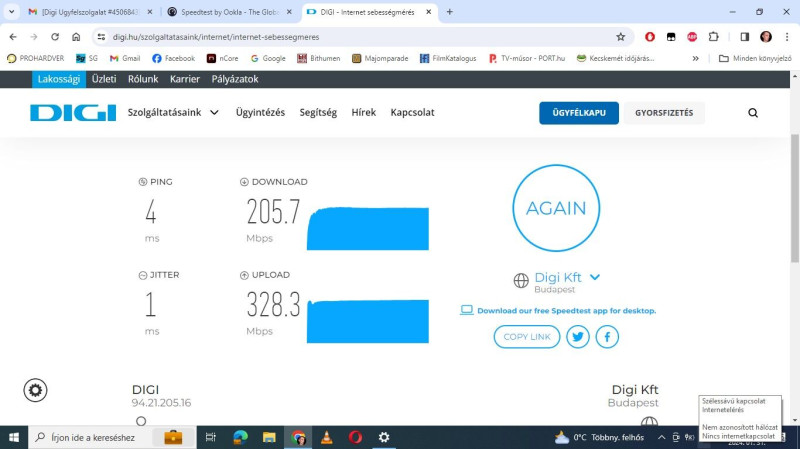The image size is (800, 449).
Task: Open the Minden könyvjelző folder
Action: tap(755, 59)
